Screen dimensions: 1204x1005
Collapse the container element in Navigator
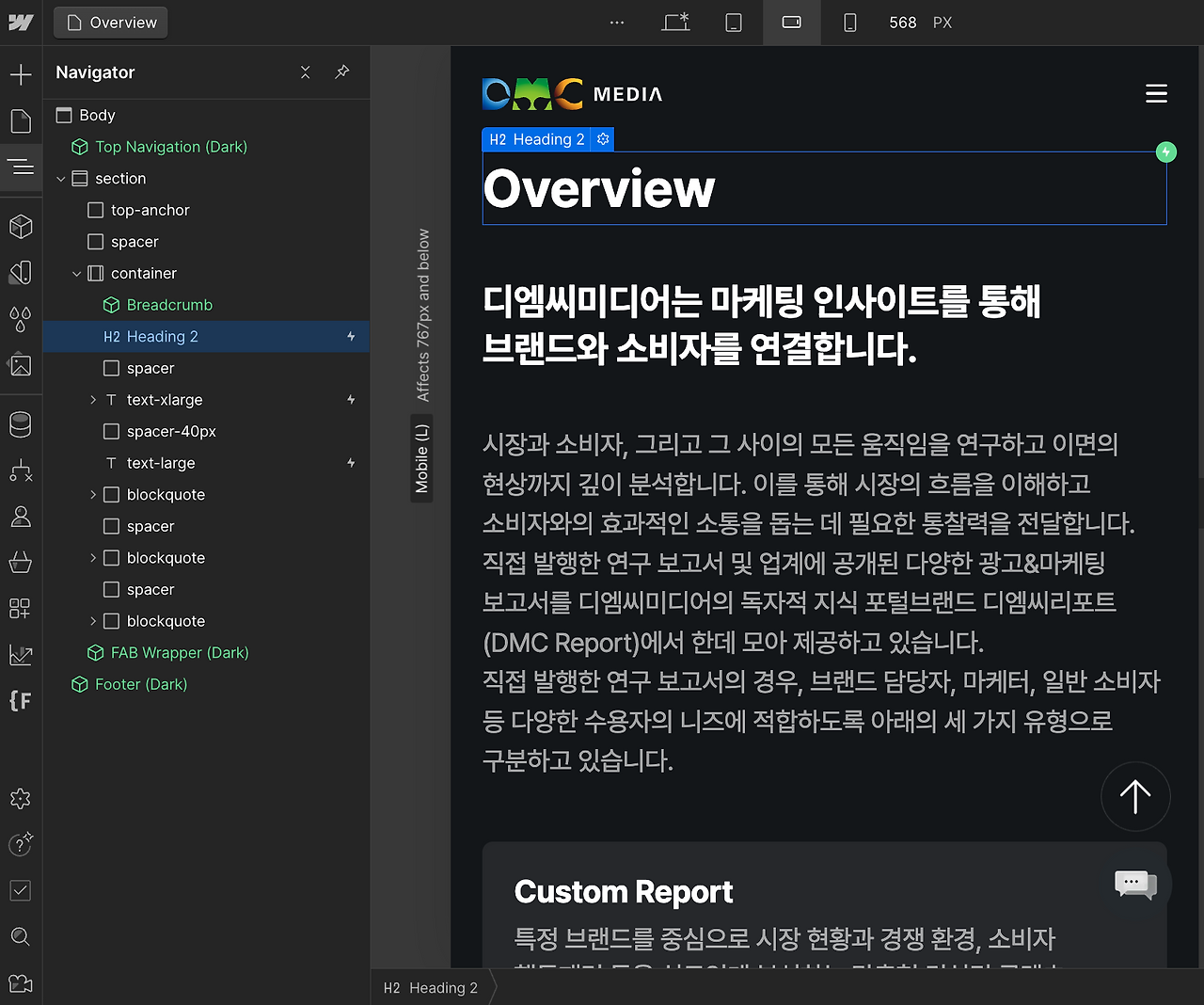click(x=77, y=274)
